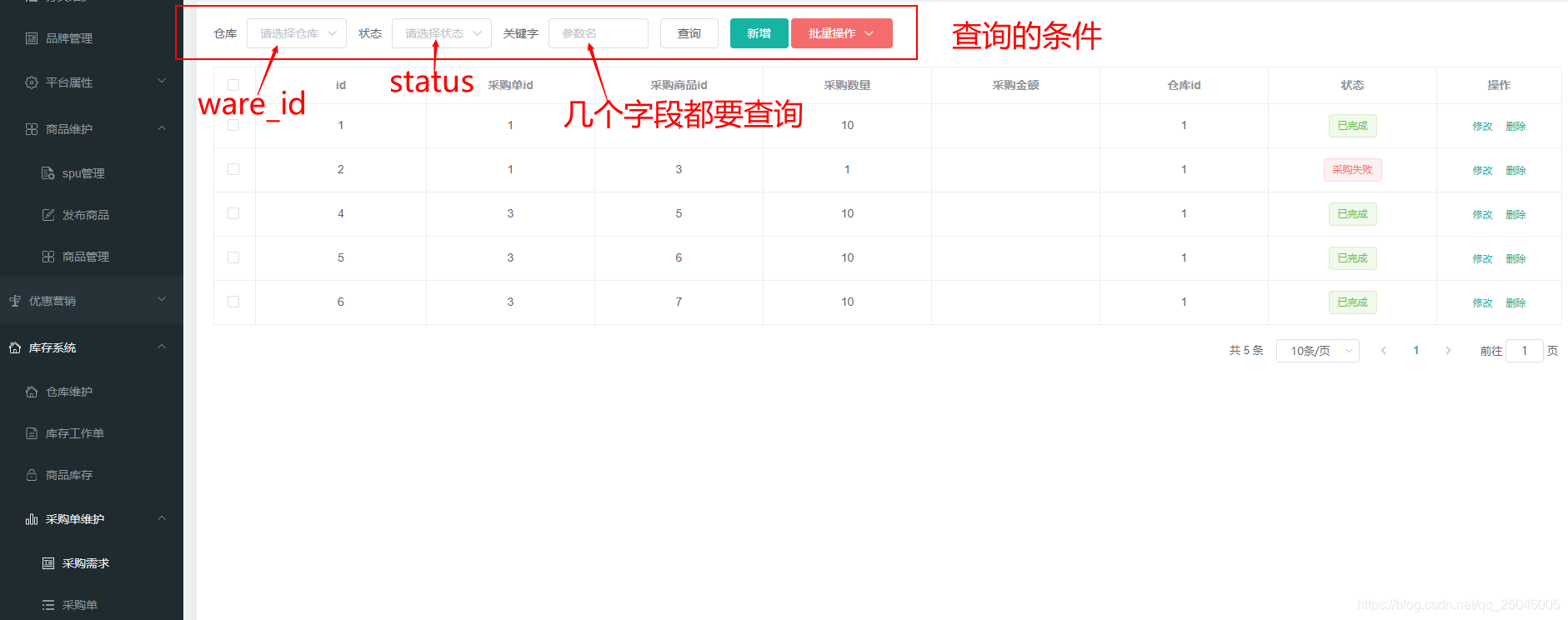Click the 关键字 参数名 input field
1568x620 pixels.
click(599, 33)
